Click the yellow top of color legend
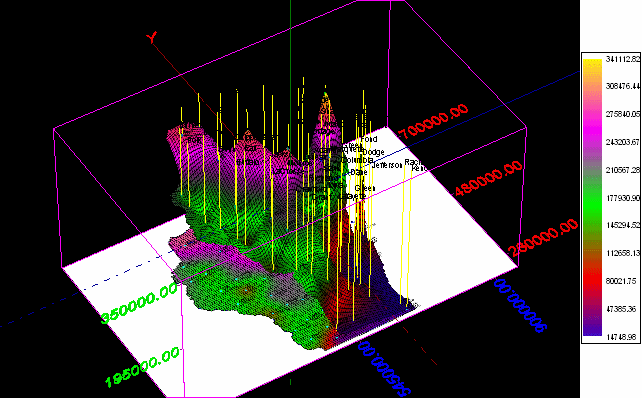This screenshot has height=398, width=642. pos(592,68)
